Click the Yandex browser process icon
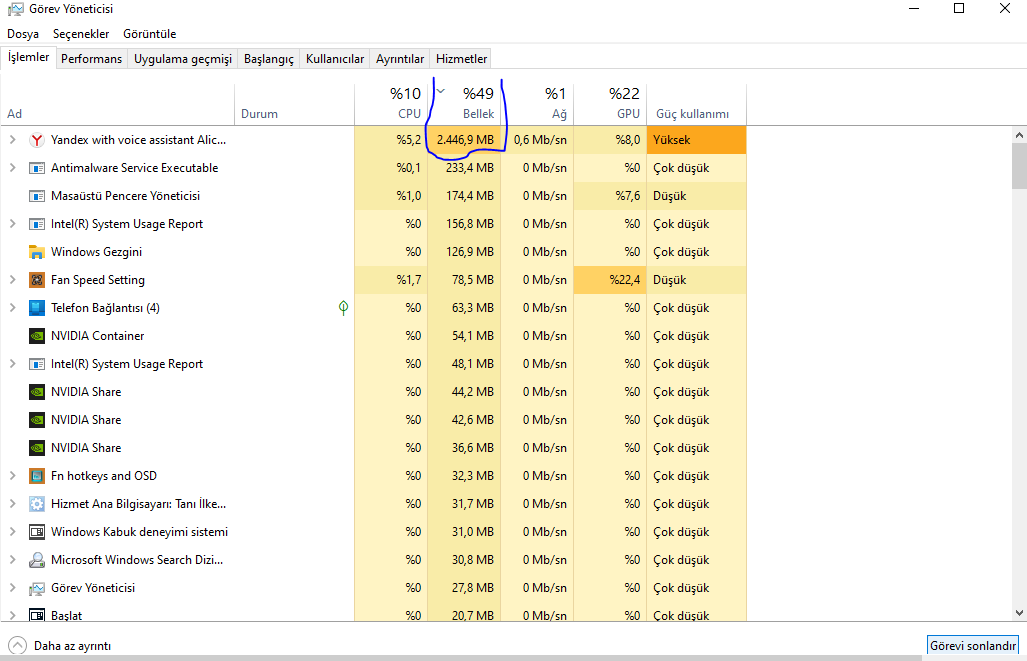The width and height of the screenshot is (1027, 661). [37, 140]
